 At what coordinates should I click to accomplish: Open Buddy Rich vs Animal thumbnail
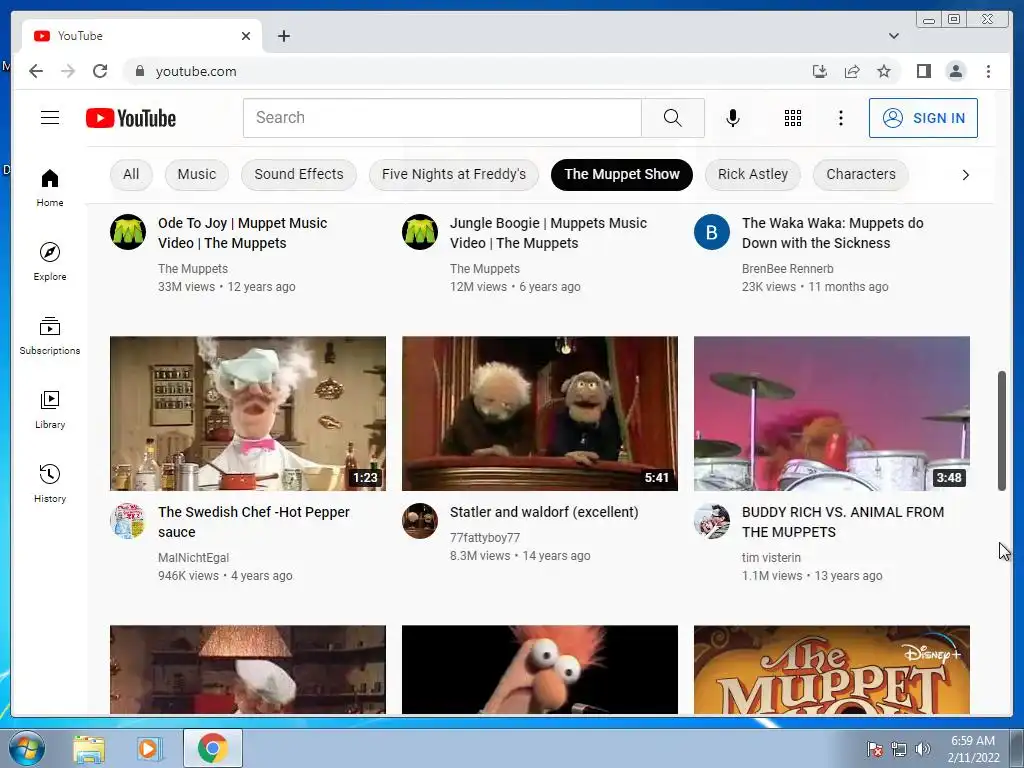[831, 413]
